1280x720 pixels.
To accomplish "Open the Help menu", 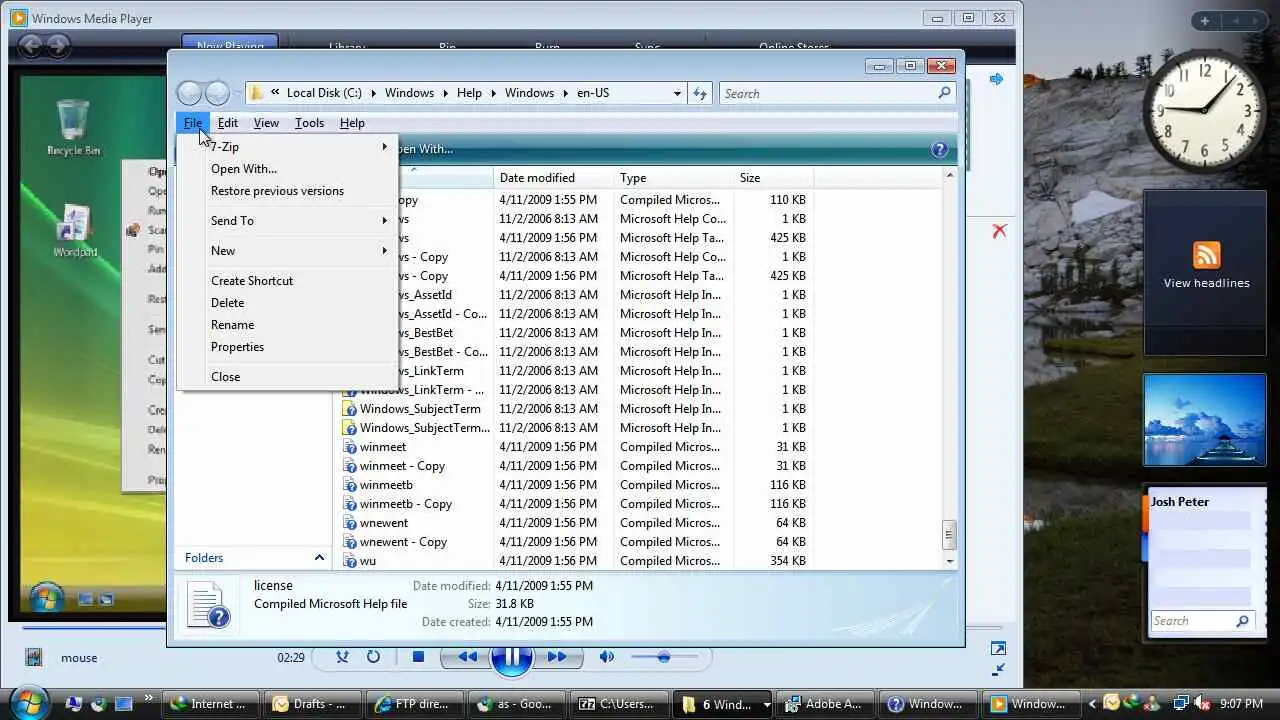I will [352, 123].
